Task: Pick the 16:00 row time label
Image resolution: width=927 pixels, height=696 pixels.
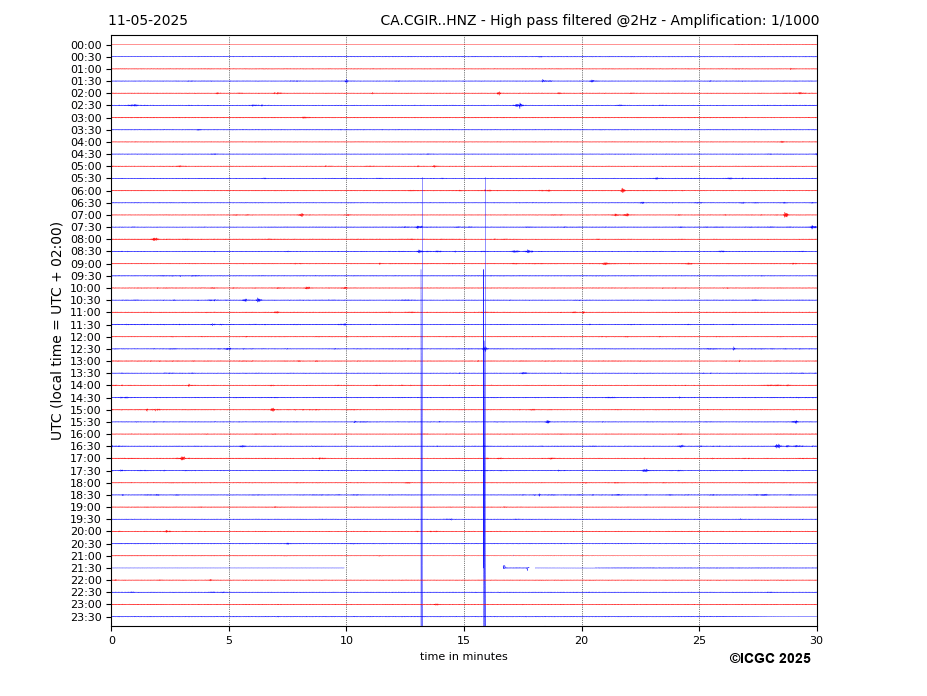Action: coord(86,435)
